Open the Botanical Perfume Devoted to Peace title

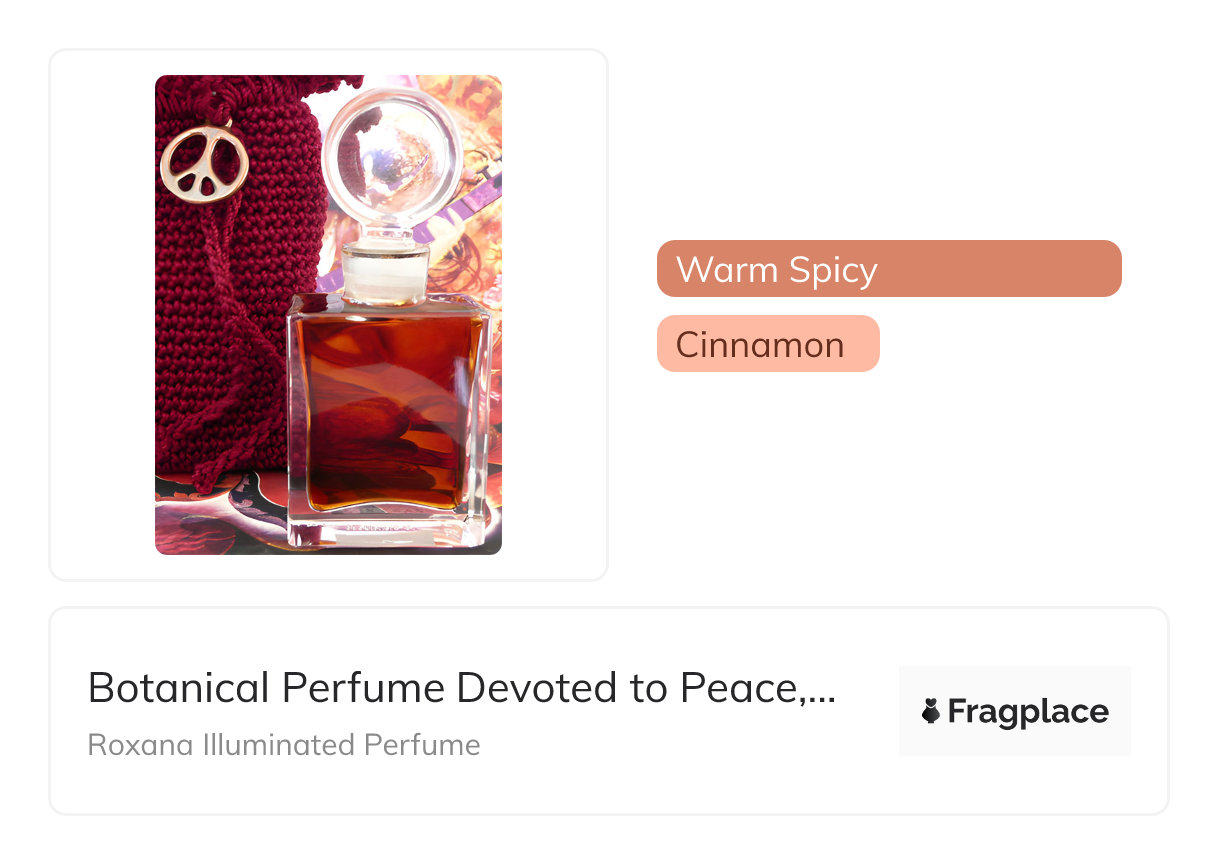tap(462, 688)
